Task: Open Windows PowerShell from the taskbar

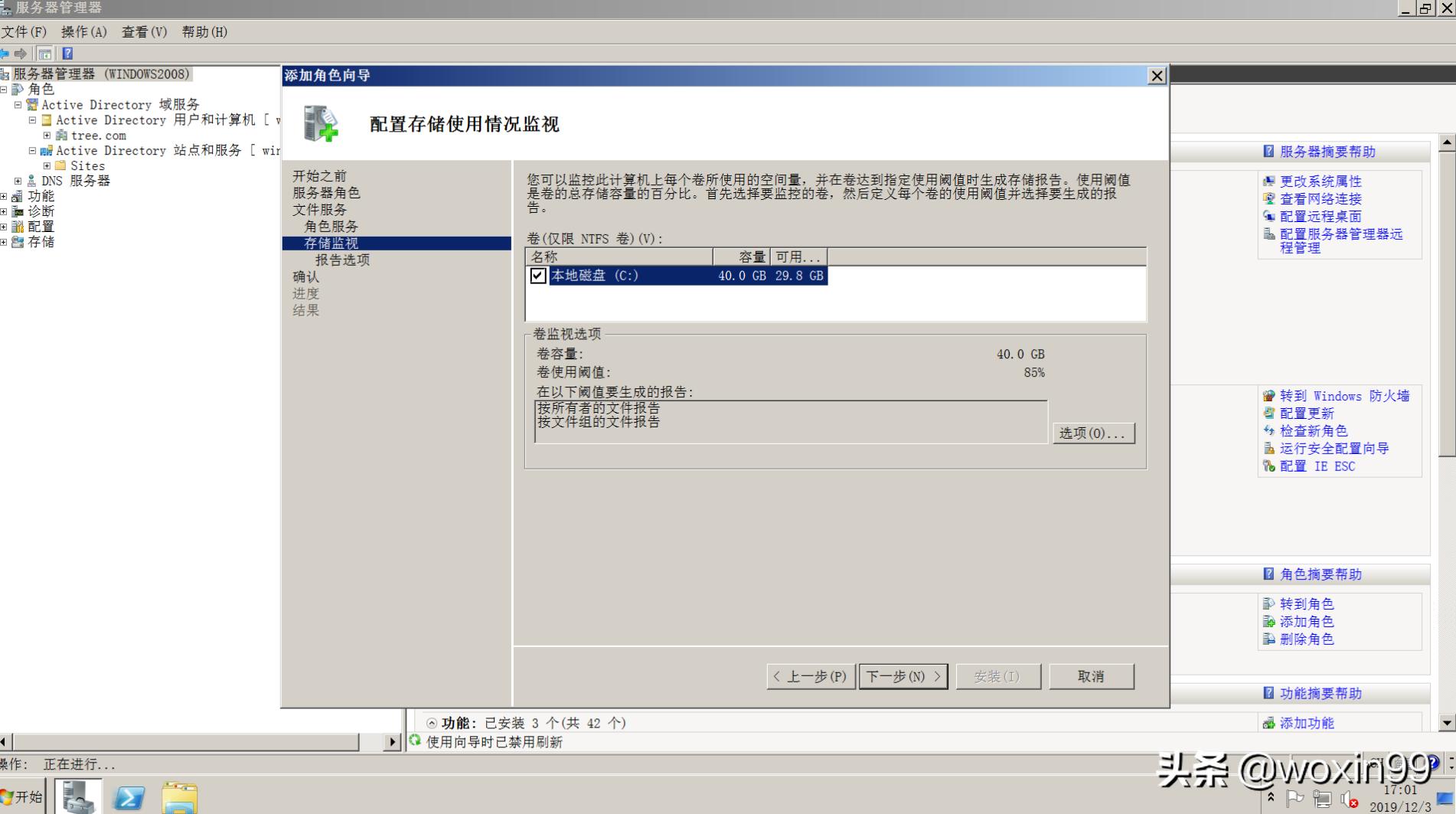Action: point(130,796)
